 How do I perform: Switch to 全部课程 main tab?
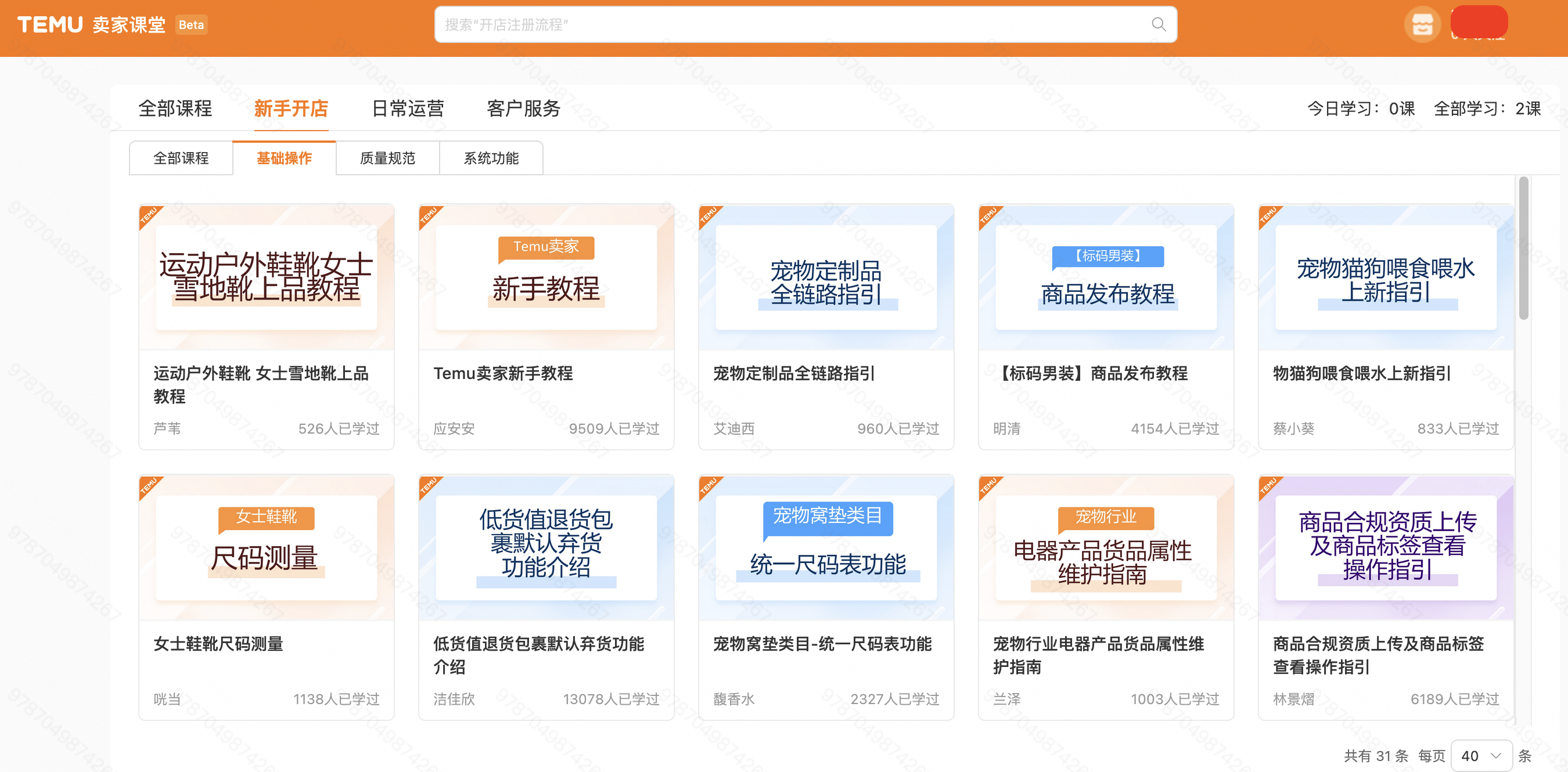175,109
